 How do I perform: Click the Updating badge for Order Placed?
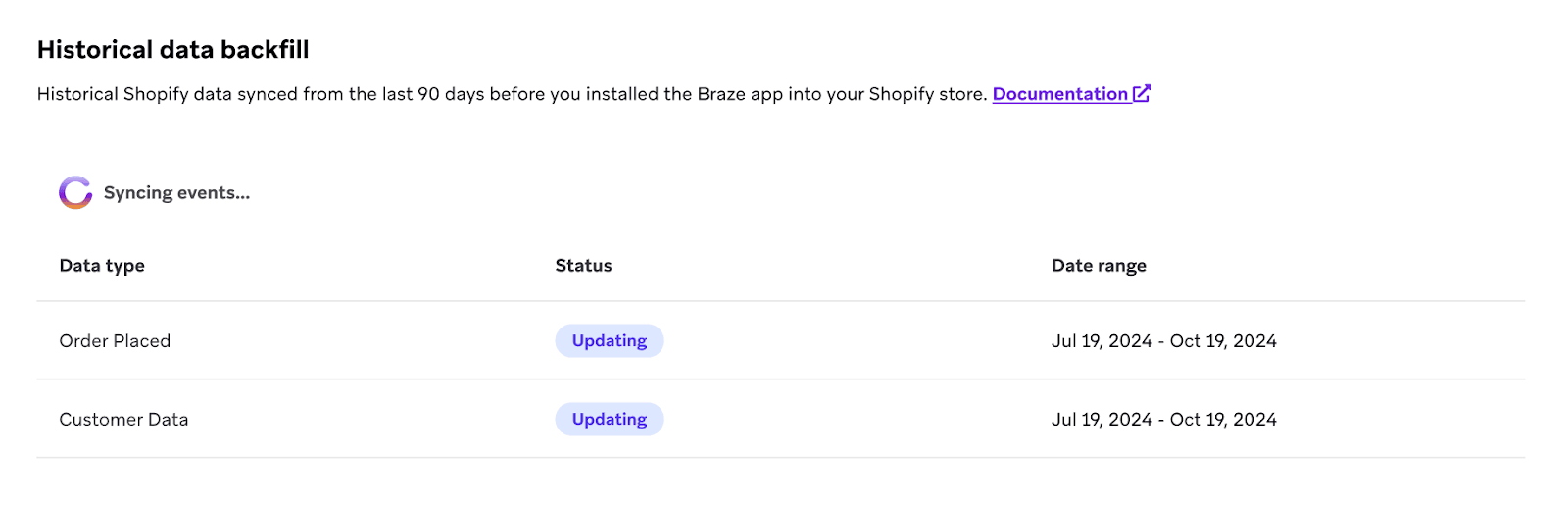[x=610, y=341]
